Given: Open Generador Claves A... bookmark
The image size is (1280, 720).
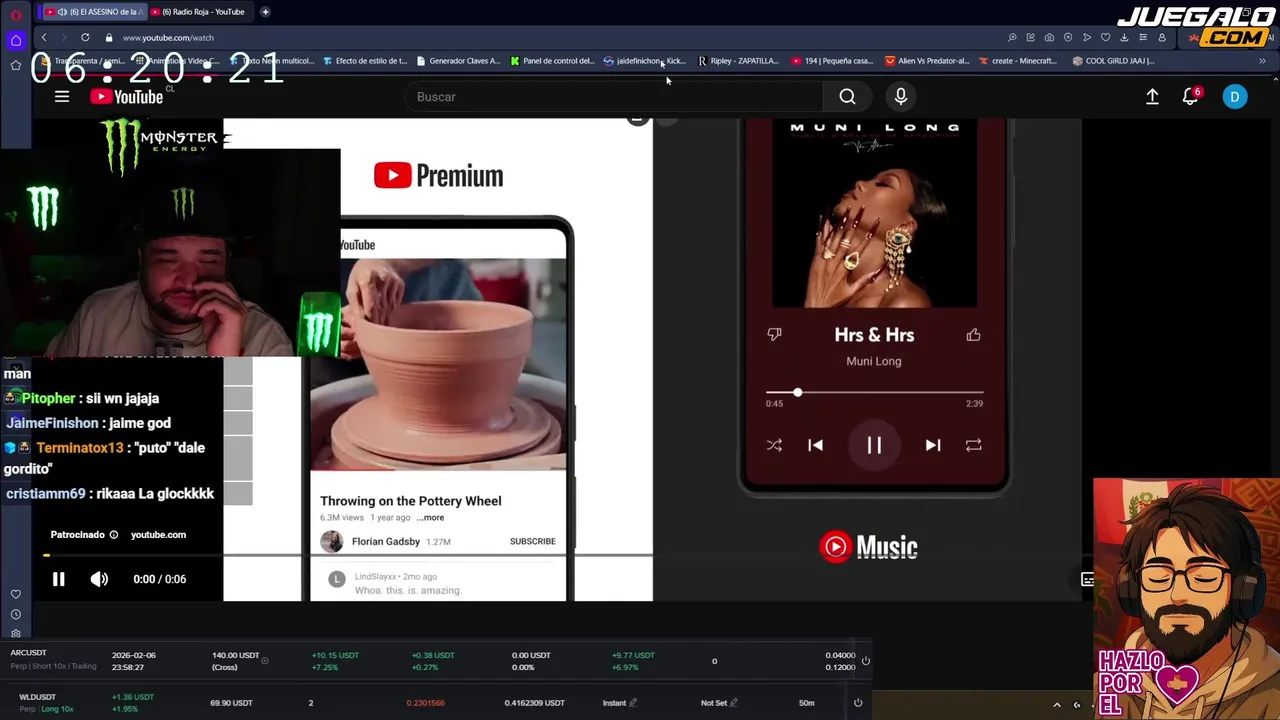Looking at the screenshot, I should click(458, 61).
